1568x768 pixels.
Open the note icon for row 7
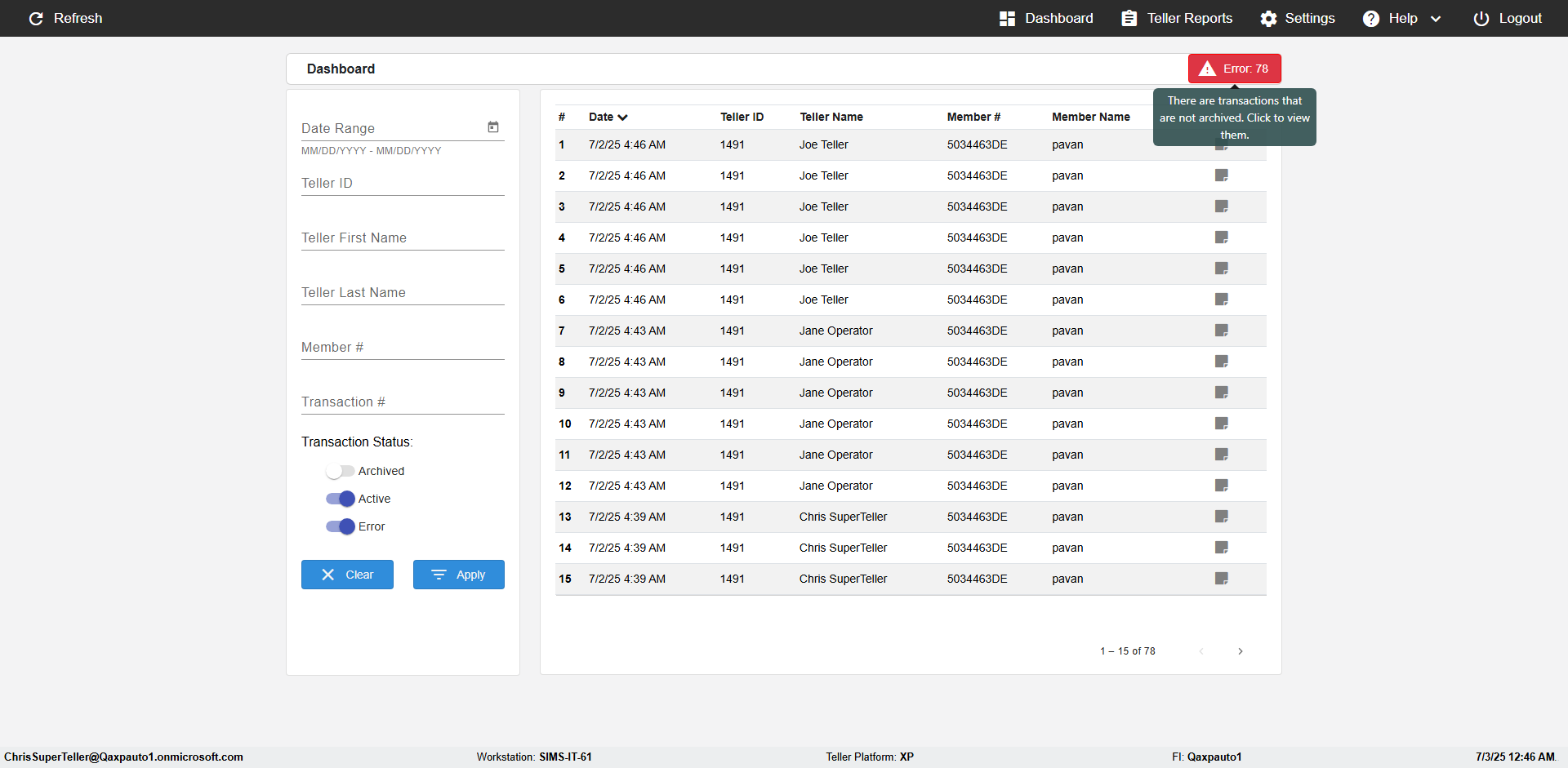point(1222,331)
